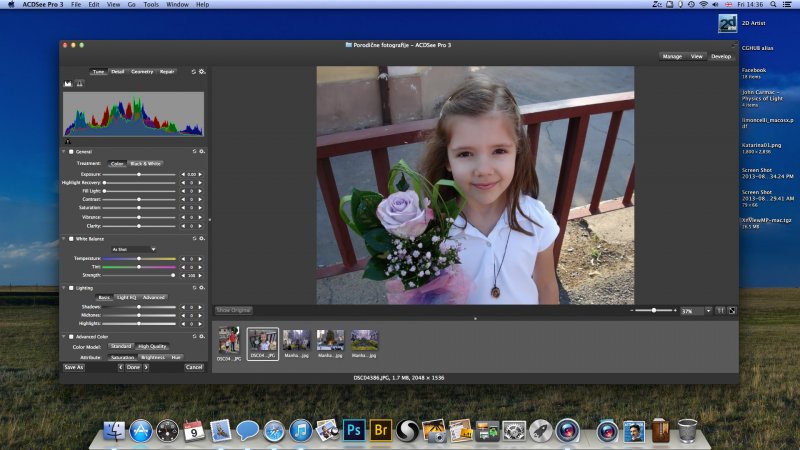Open Adobe Bridge from the Dock
The width and height of the screenshot is (800, 450).
tap(381, 430)
